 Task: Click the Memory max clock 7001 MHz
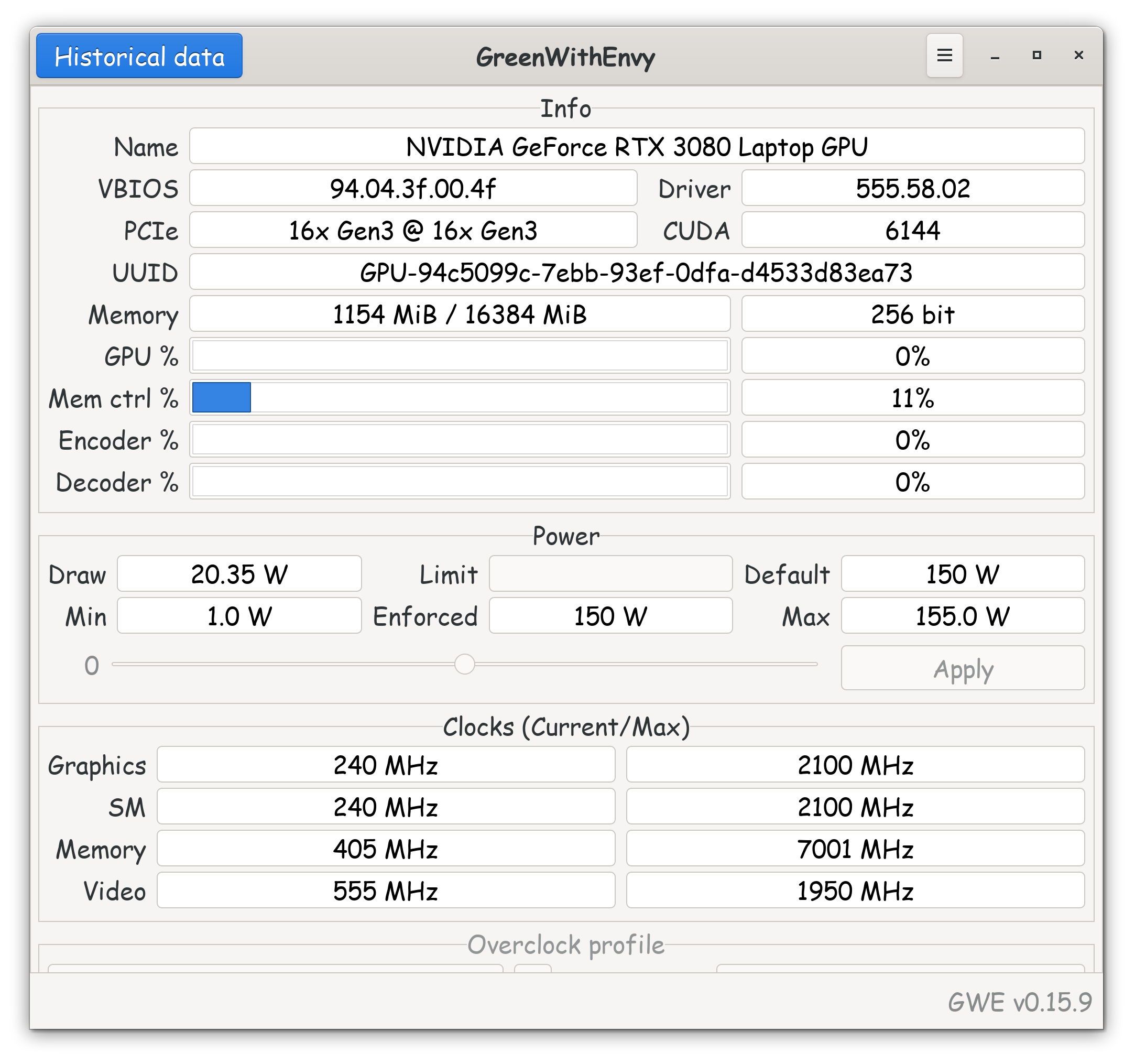[855, 849]
